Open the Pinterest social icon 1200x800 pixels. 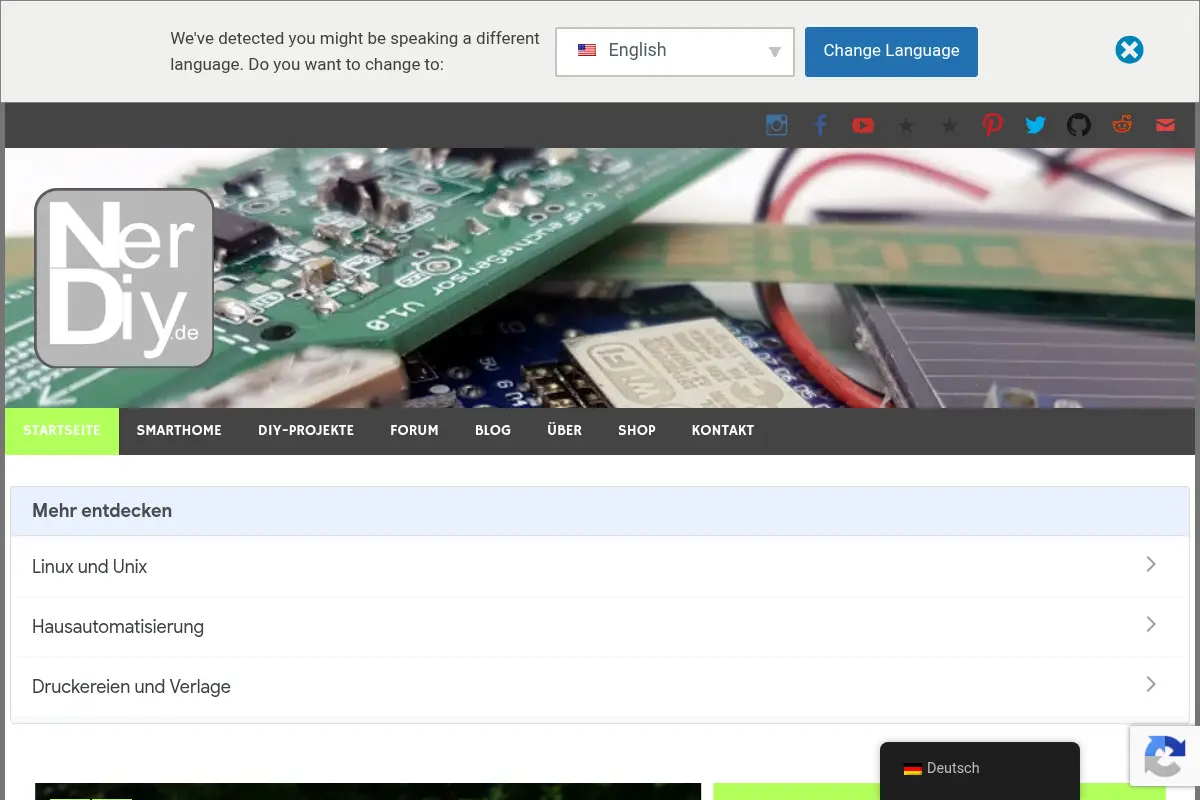(992, 125)
